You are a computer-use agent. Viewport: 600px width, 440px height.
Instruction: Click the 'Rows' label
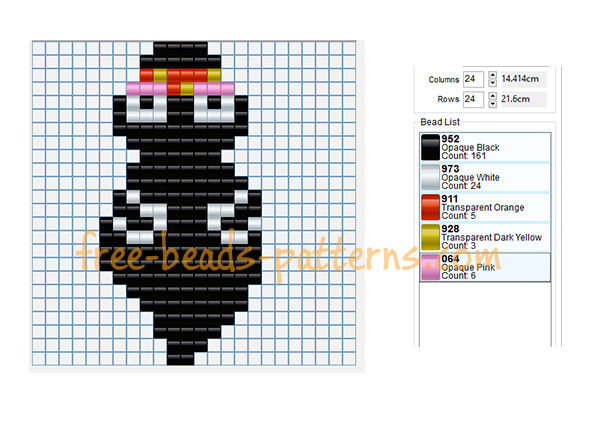[448, 99]
